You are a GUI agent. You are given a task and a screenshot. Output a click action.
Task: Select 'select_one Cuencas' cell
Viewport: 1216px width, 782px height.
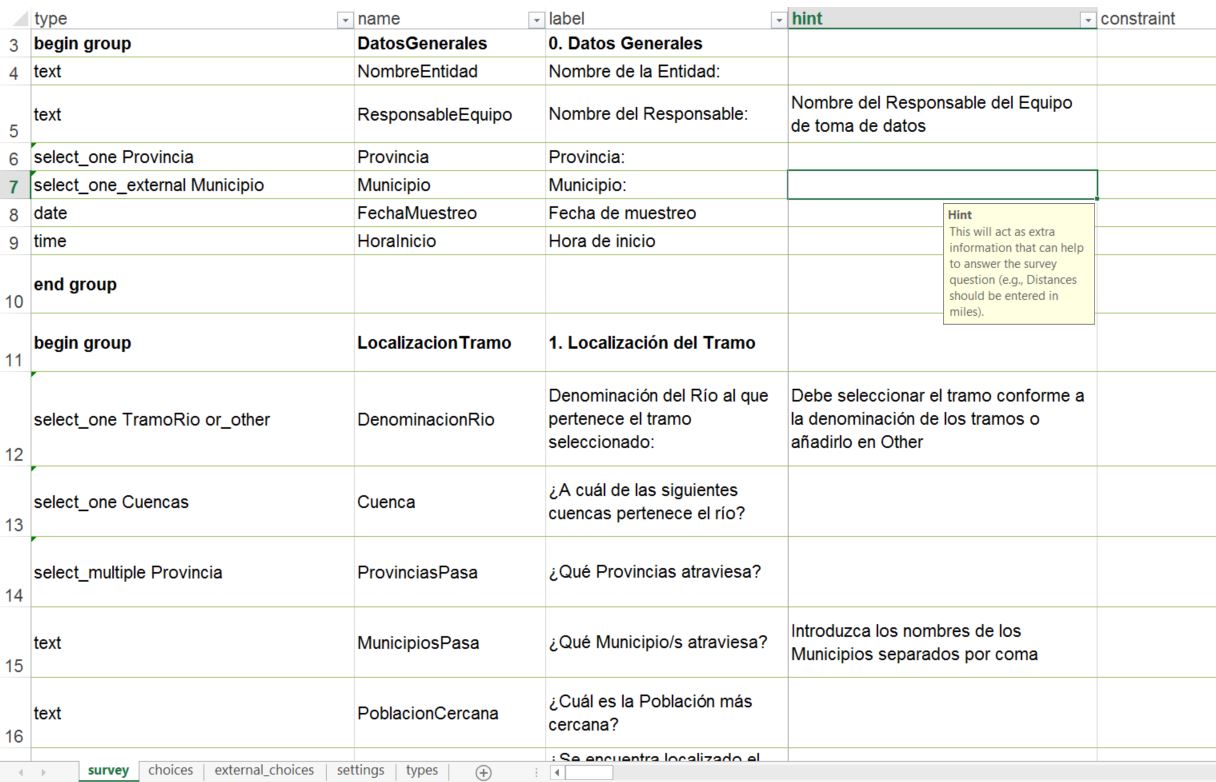pyautogui.click(x=192, y=502)
